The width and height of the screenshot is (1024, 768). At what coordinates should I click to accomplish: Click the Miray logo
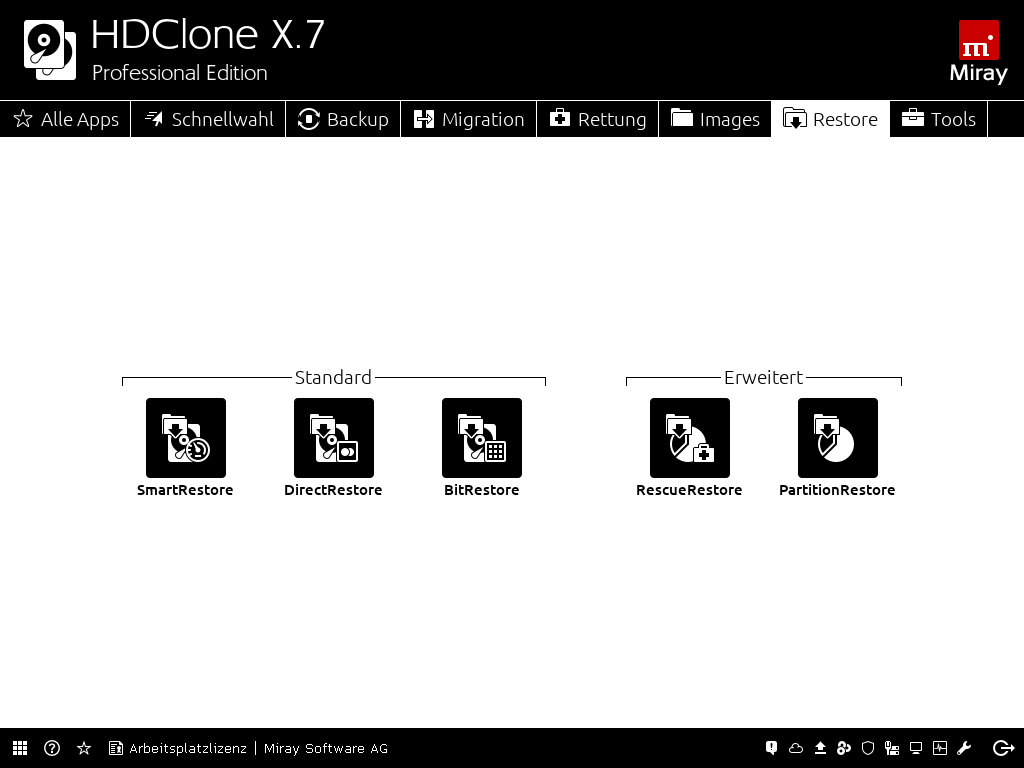978,50
